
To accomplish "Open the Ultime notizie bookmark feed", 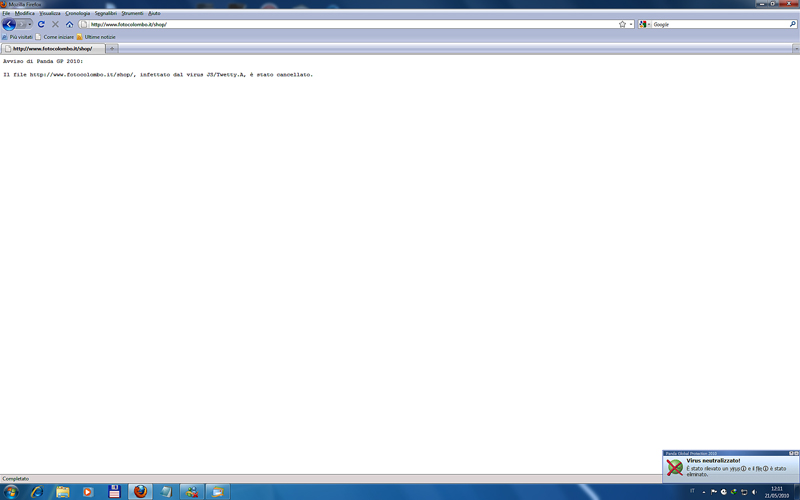I will (x=99, y=37).
